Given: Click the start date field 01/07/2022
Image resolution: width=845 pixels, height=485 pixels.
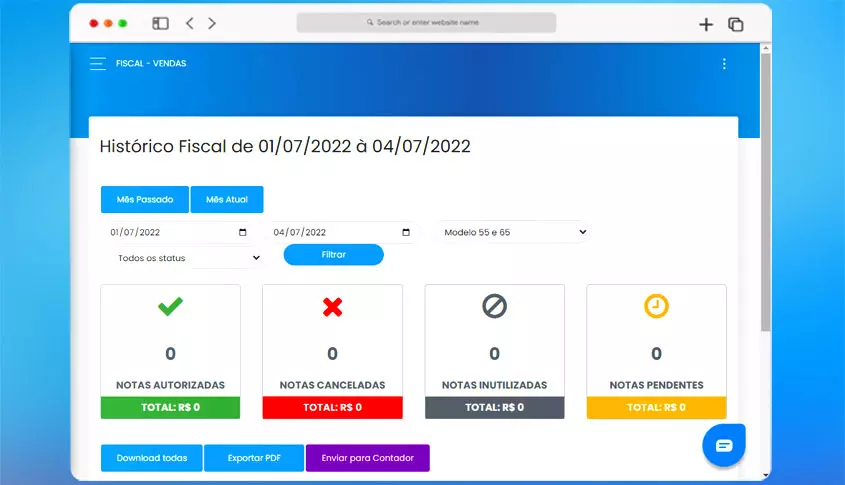Looking at the screenshot, I should pyautogui.click(x=178, y=232).
